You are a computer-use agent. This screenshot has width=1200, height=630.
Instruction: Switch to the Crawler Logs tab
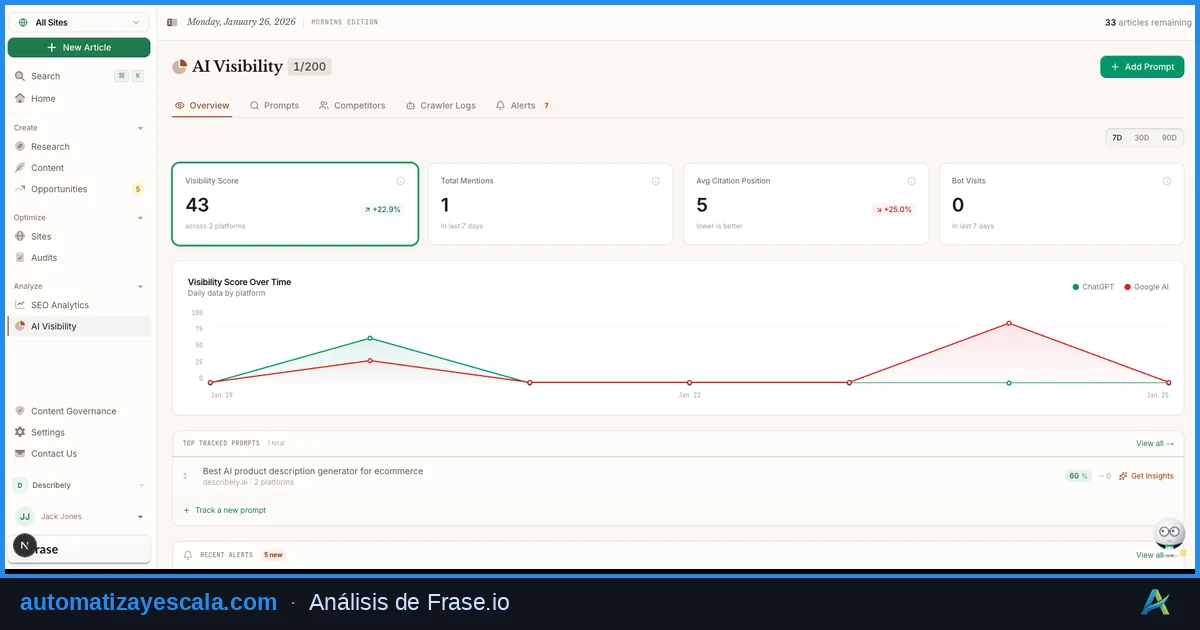(441, 105)
